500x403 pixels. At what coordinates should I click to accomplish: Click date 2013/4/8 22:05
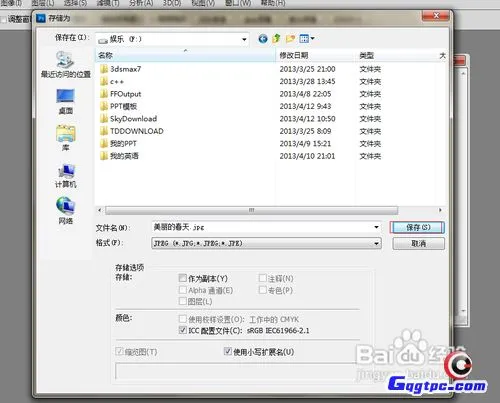click(x=305, y=94)
